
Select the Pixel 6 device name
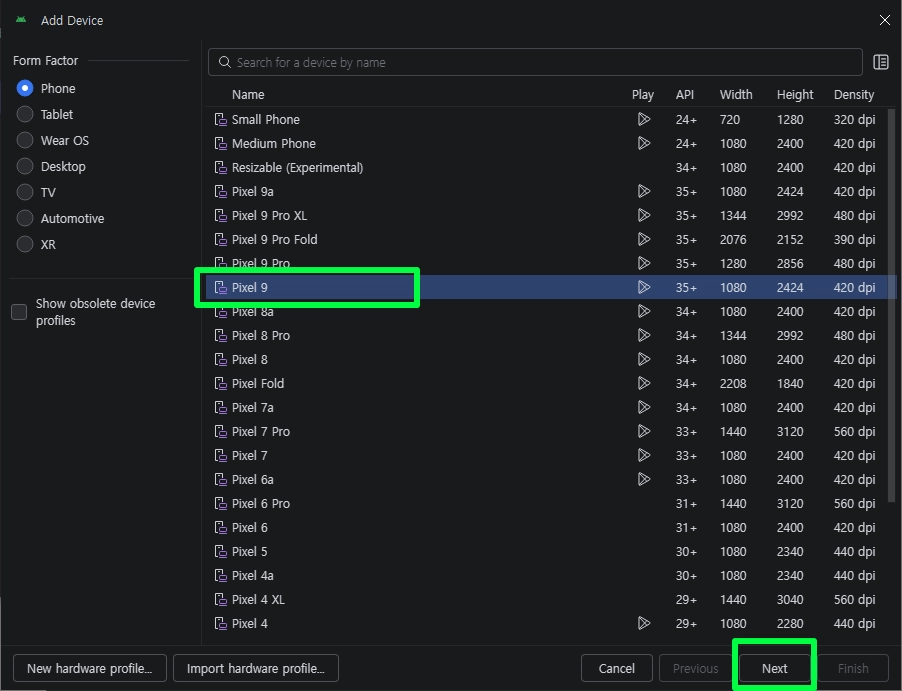point(250,528)
